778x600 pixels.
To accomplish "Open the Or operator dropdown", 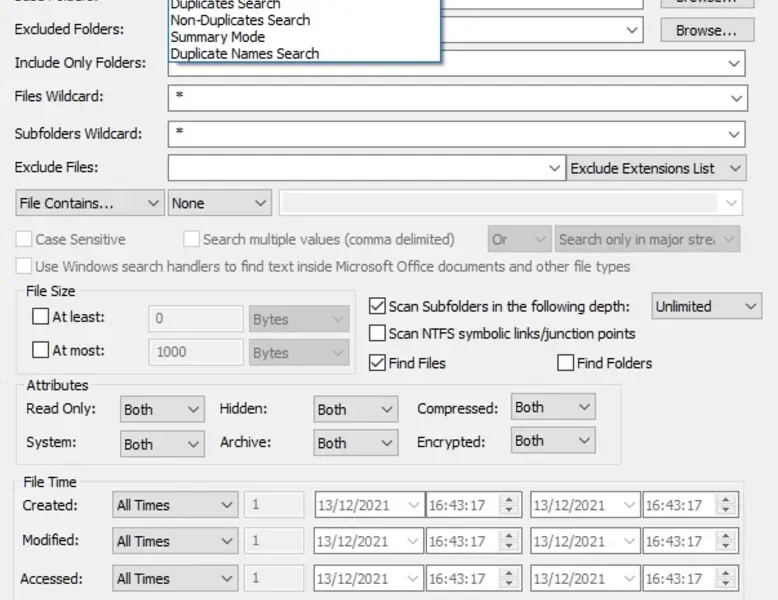I will click(519, 239).
